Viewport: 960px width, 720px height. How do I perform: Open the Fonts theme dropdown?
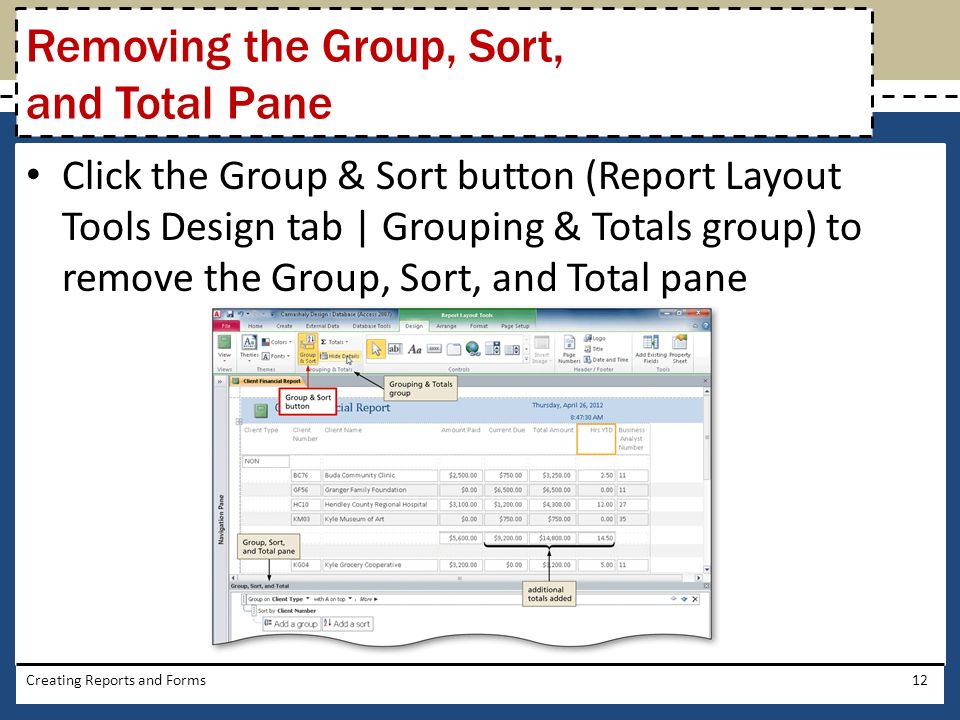click(x=277, y=356)
